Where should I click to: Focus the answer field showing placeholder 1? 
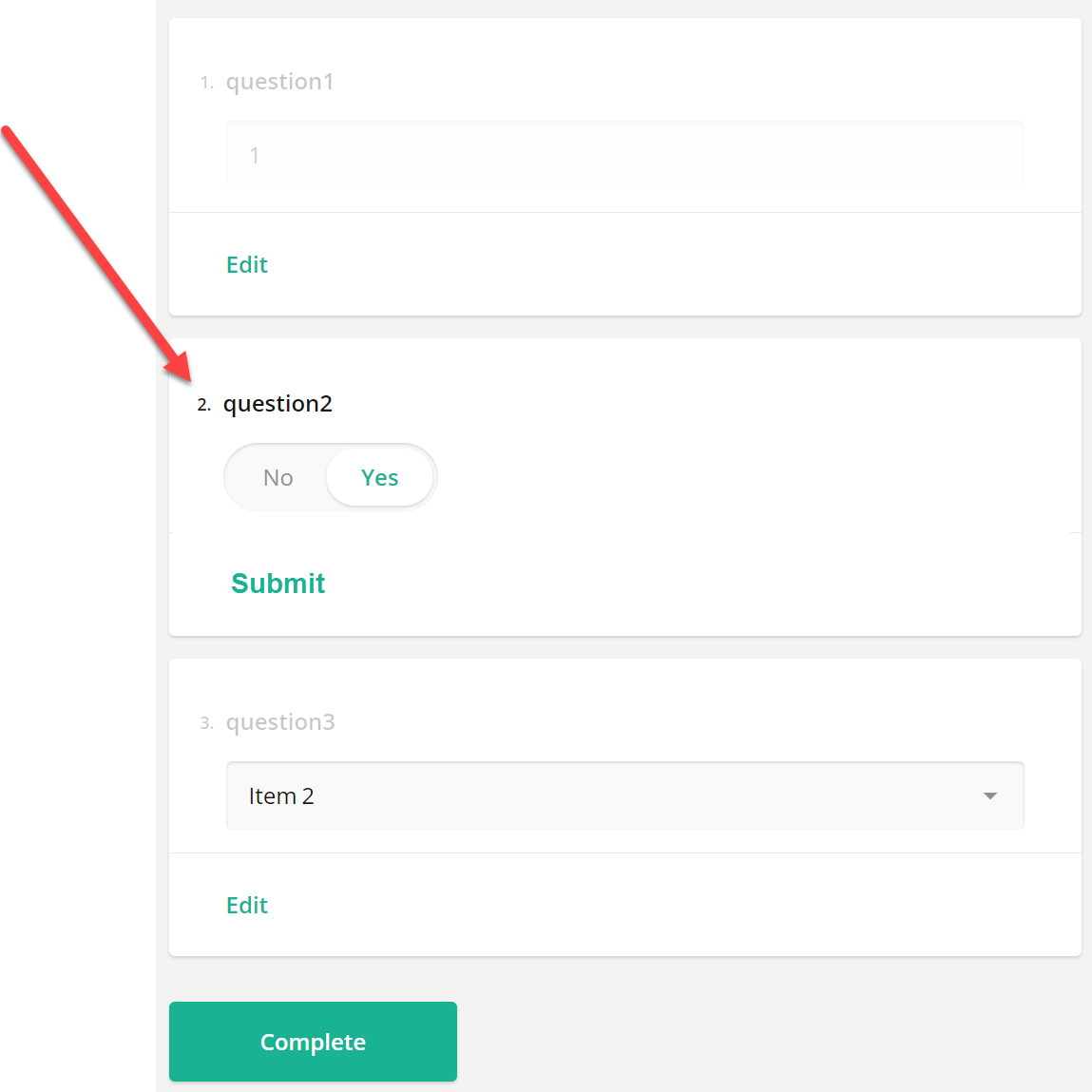624,155
